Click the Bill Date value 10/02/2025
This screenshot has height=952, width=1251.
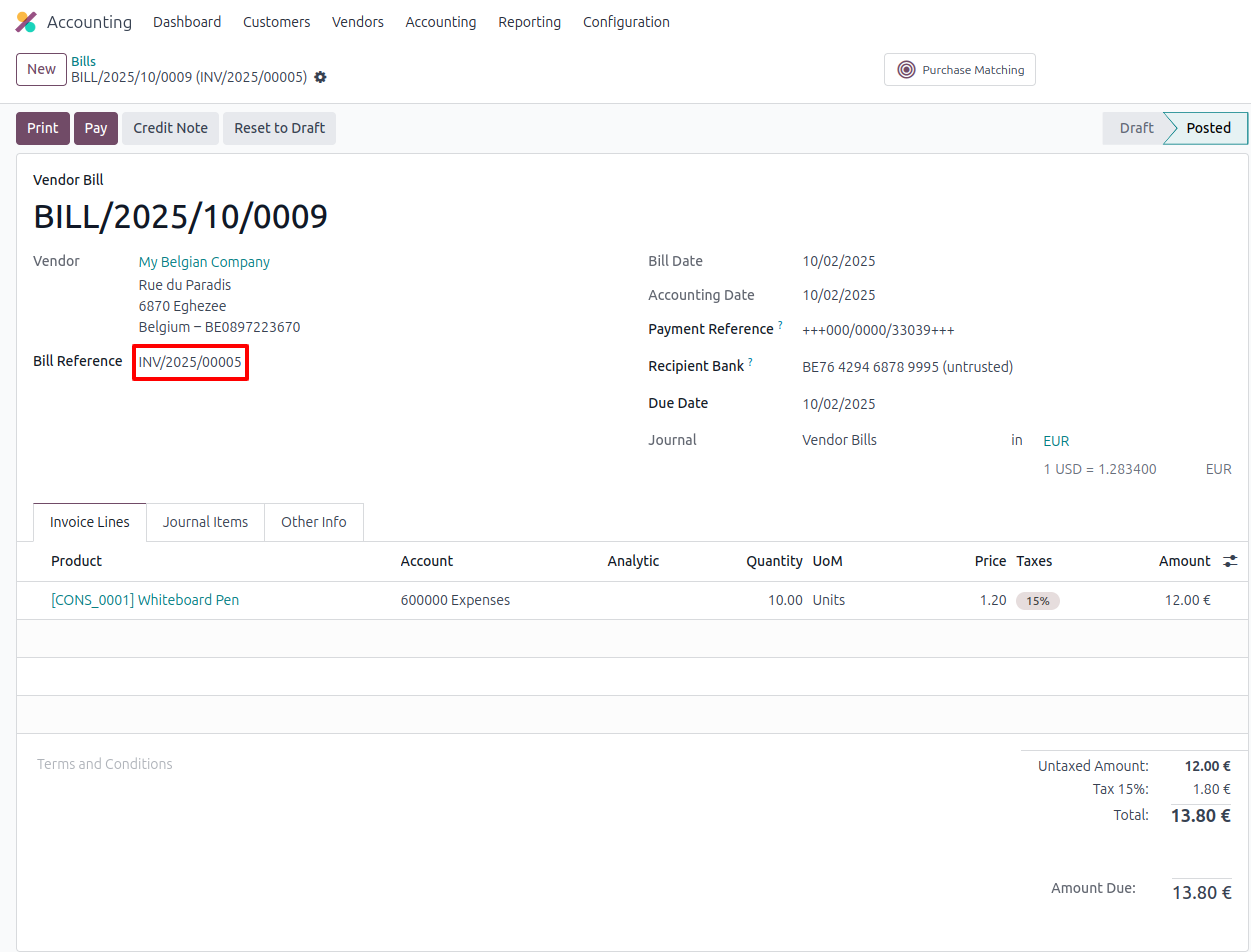click(839, 261)
